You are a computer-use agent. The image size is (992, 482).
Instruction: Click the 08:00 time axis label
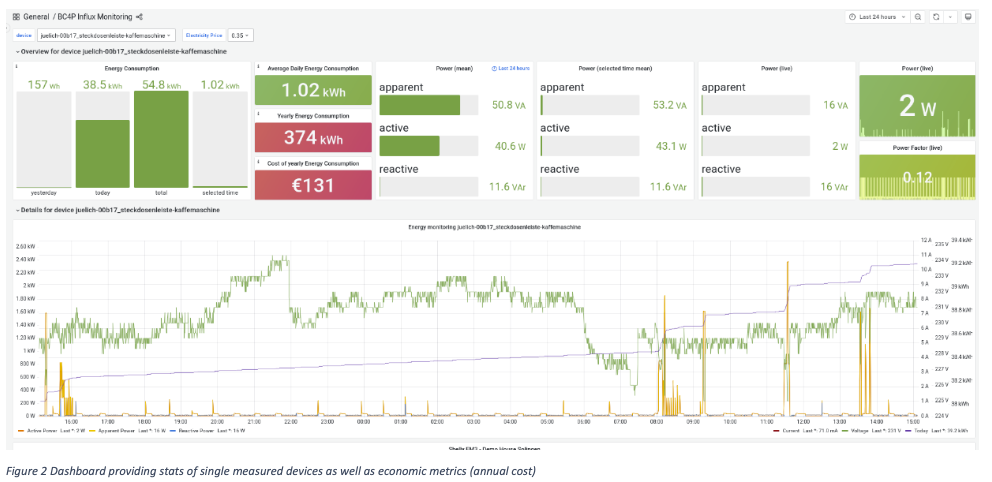pyautogui.click(x=656, y=421)
